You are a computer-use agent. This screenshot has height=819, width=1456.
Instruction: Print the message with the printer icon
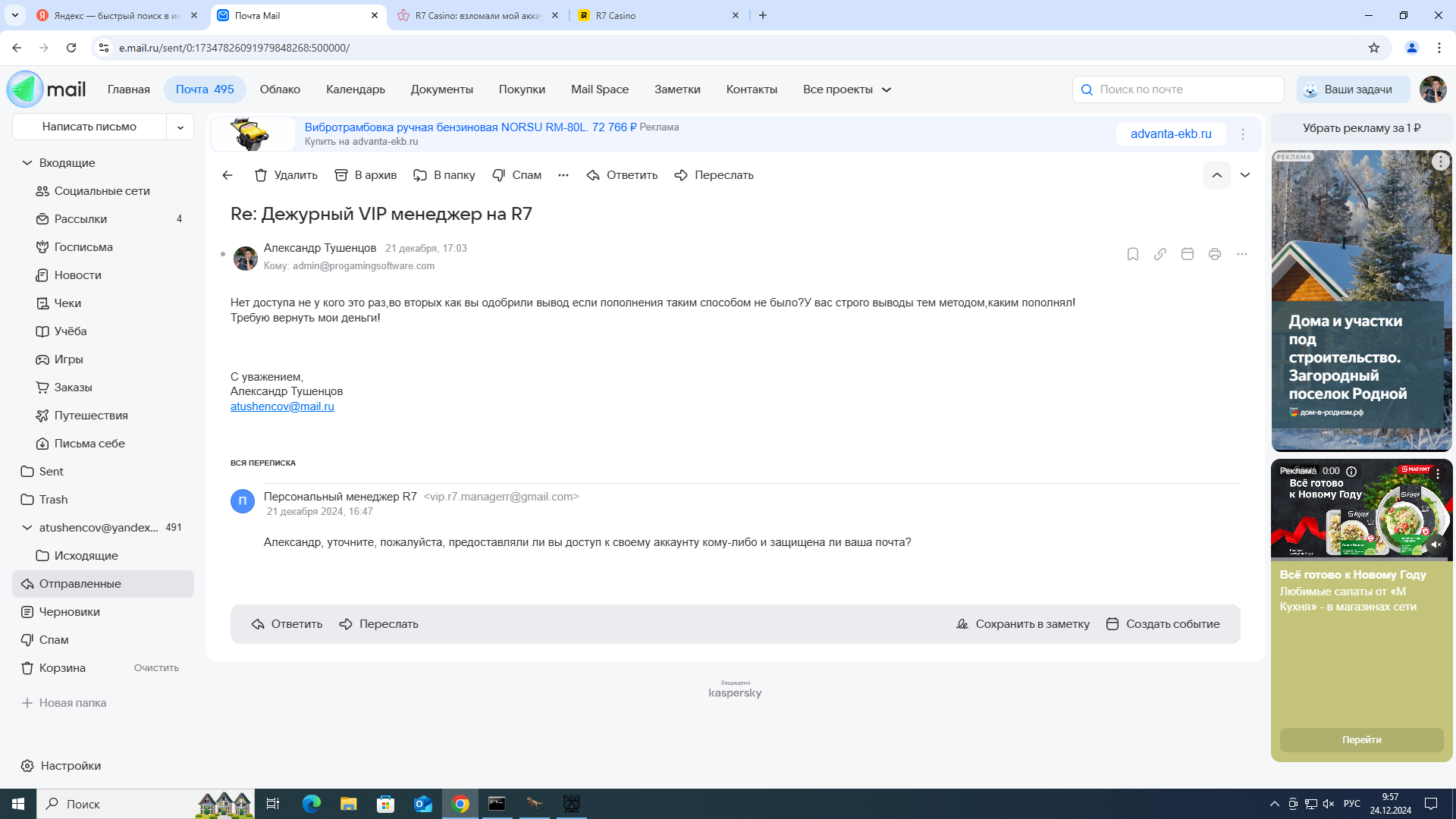pyautogui.click(x=1215, y=254)
